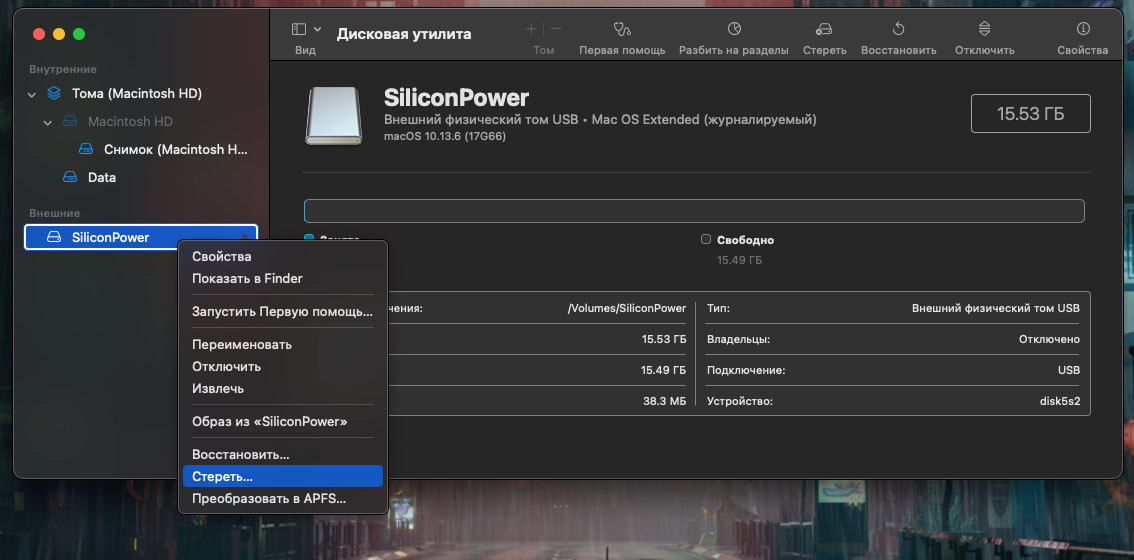The width and height of the screenshot is (1134, 560).
Task: Select the Data volume in sidebar
Action: pos(102,177)
